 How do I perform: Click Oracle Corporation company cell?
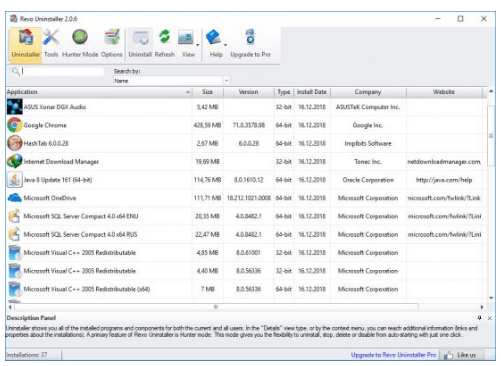[368, 180]
